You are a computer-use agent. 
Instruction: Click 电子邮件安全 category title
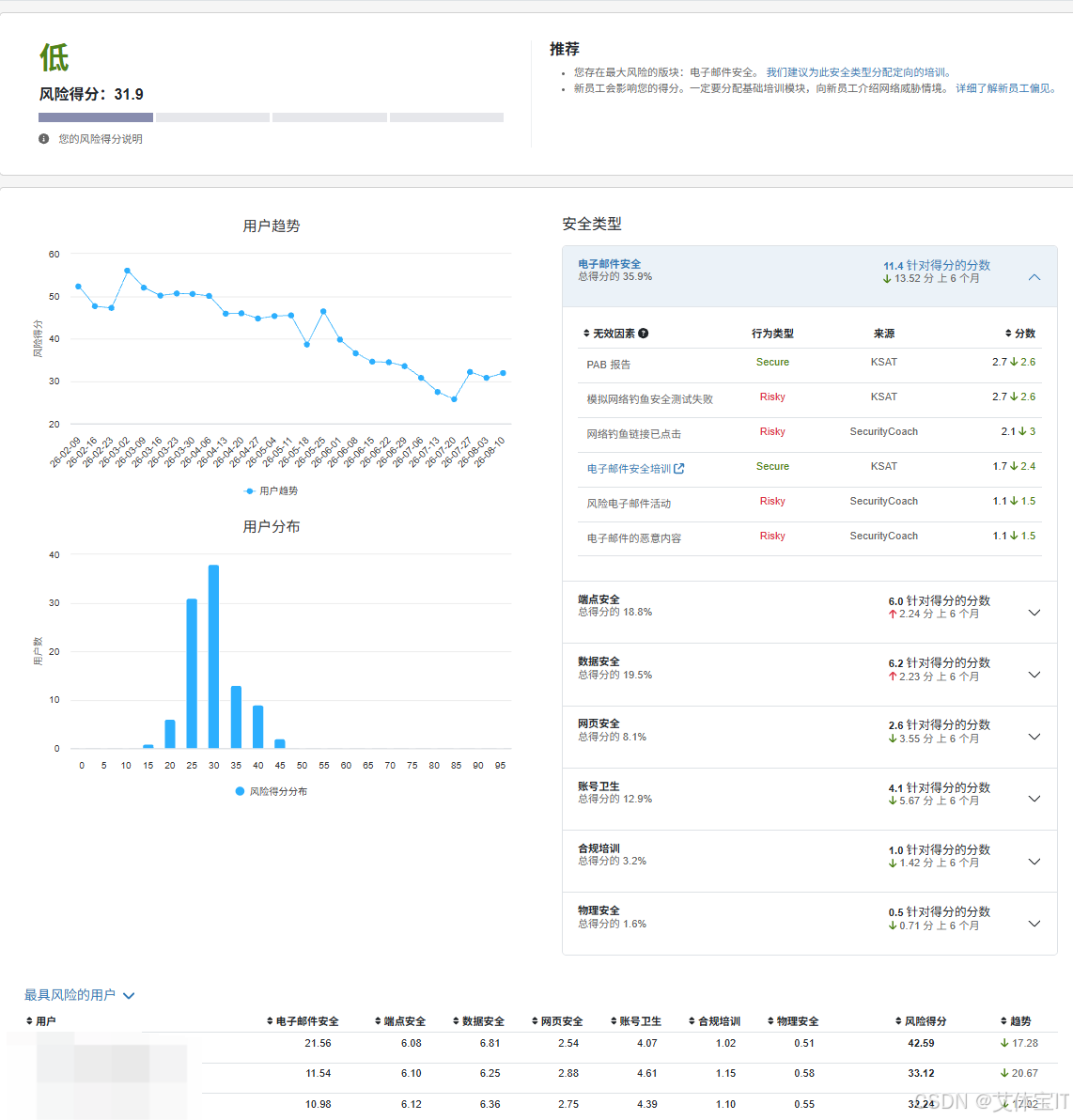point(610,264)
